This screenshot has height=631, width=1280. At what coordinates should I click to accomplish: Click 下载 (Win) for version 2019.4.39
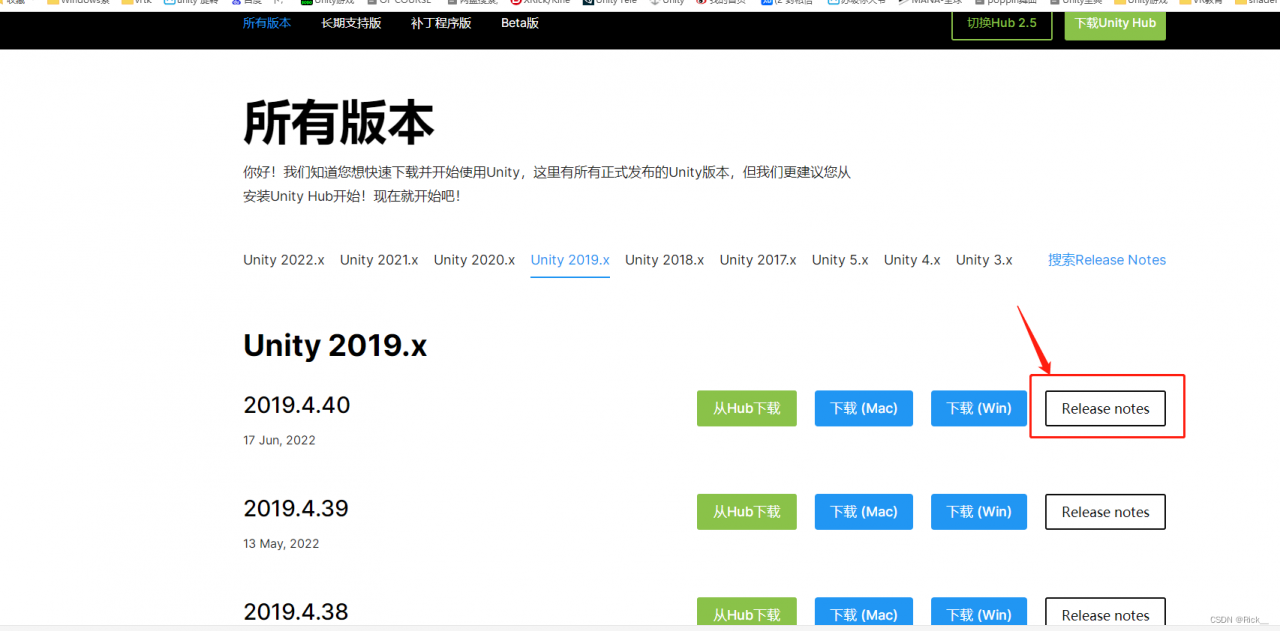pos(979,511)
